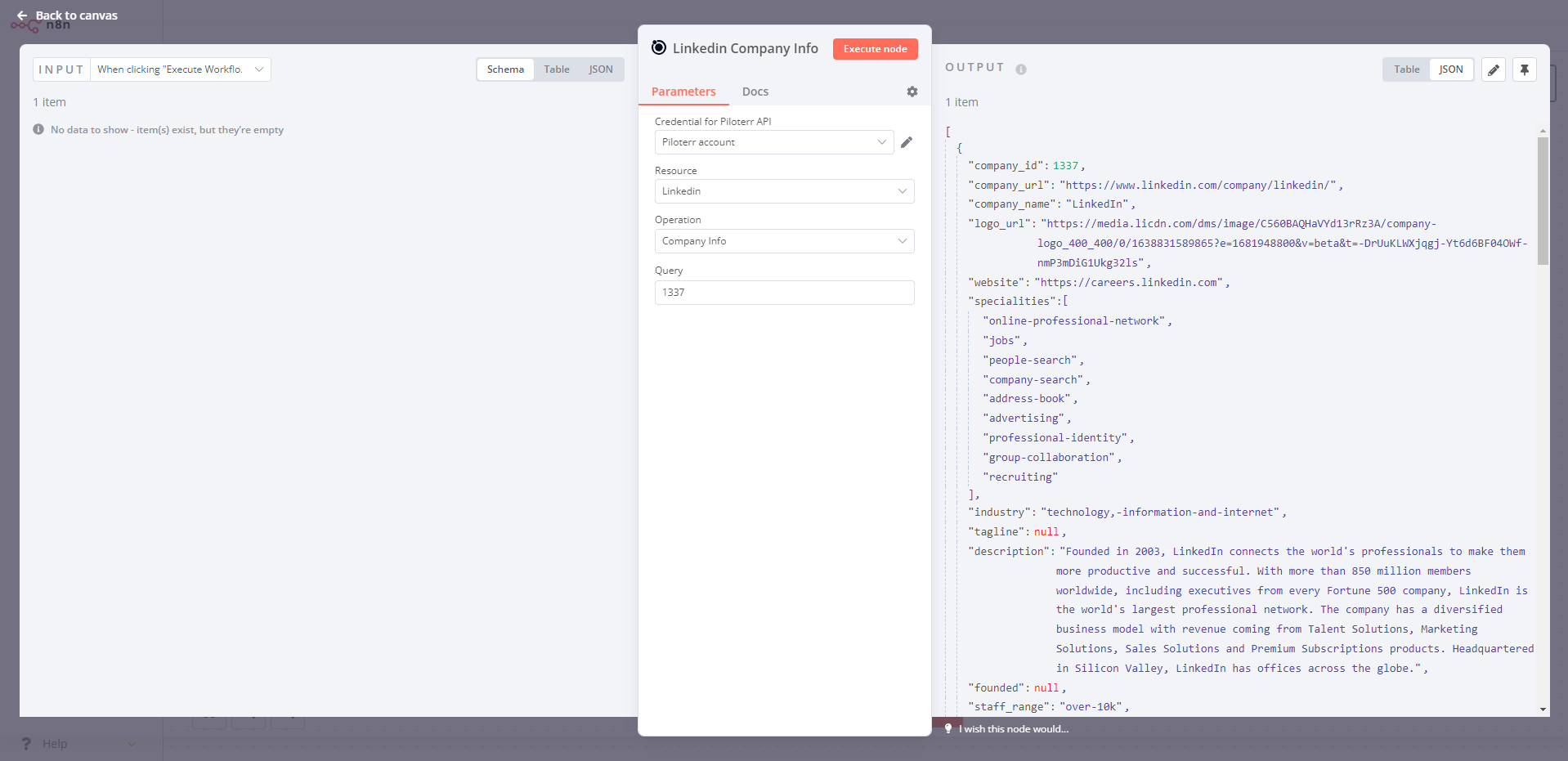Click the Back to canvas text

click(x=76, y=16)
